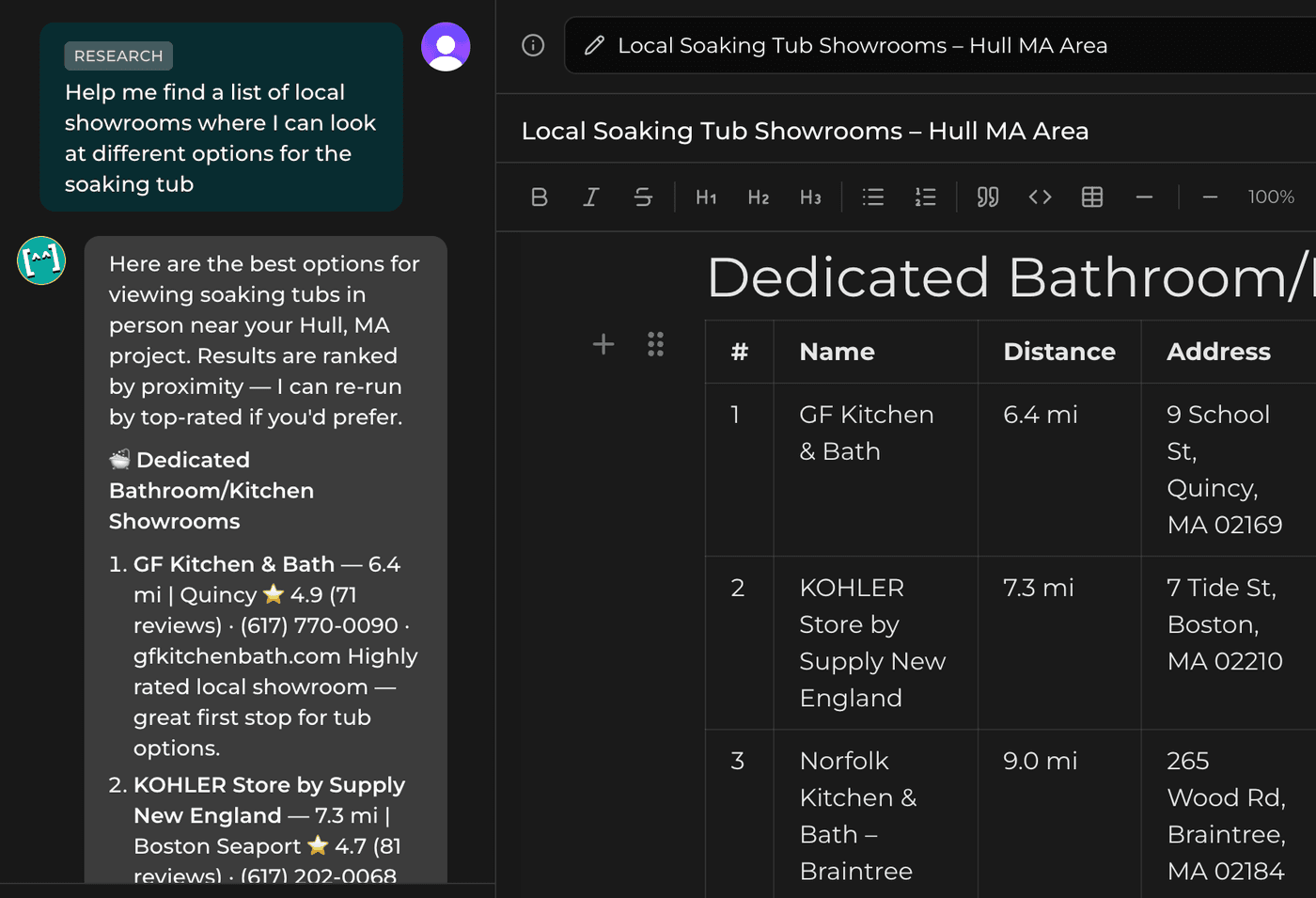
Task: Click the 9.0 mi distance cell
Action: pyautogui.click(x=1059, y=813)
